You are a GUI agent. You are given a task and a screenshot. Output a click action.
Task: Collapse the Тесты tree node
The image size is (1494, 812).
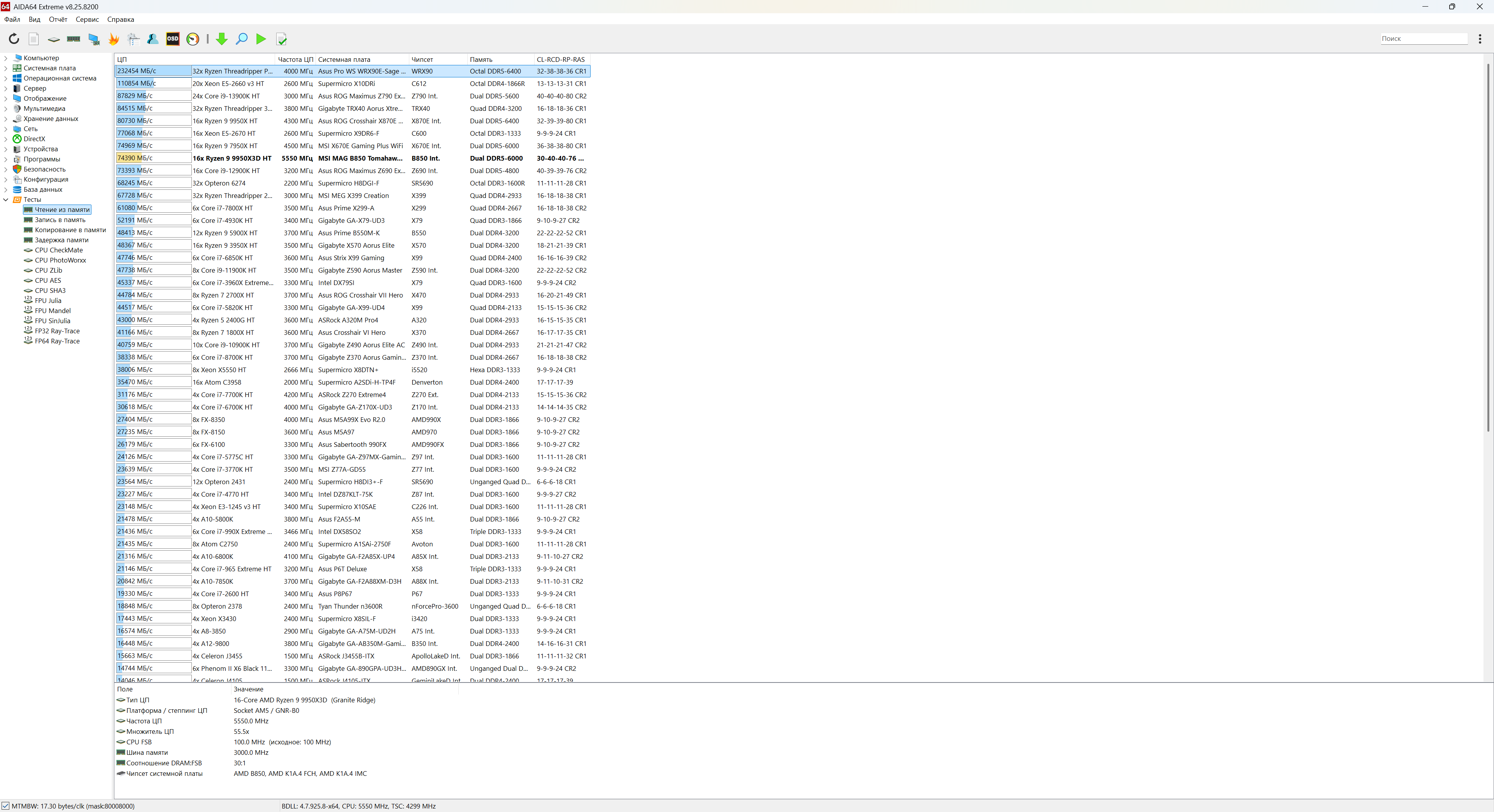pyautogui.click(x=6, y=199)
